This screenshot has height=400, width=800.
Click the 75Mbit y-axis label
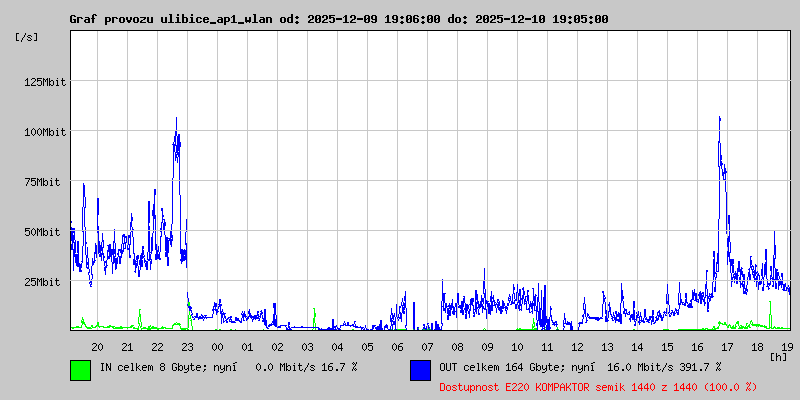(47, 182)
